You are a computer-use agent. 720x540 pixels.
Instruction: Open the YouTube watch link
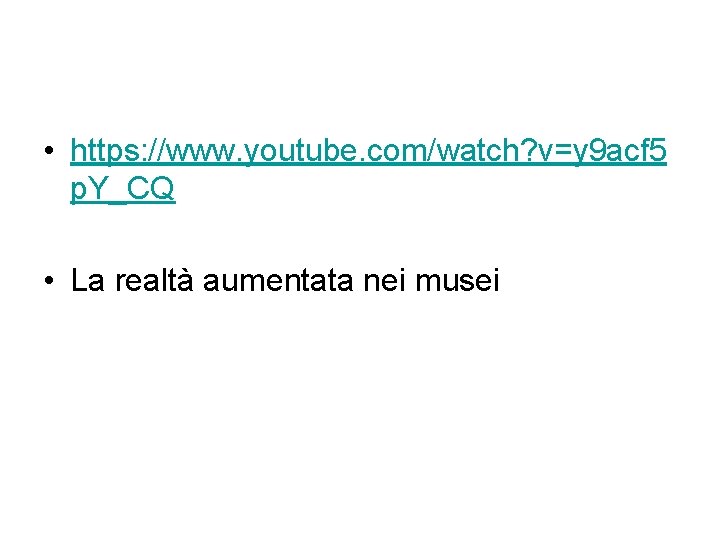click(x=368, y=151)
